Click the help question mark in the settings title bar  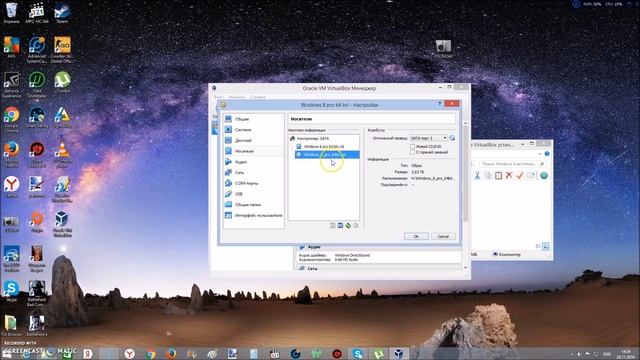click(440, 104)
